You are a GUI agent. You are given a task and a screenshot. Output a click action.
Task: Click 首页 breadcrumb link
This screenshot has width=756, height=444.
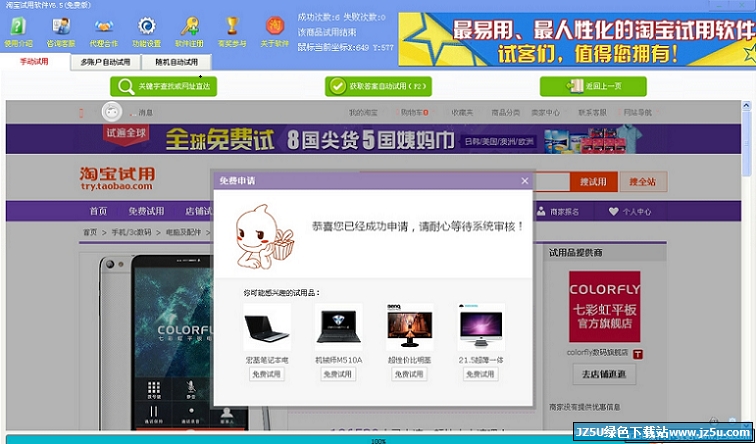point(90,232)
